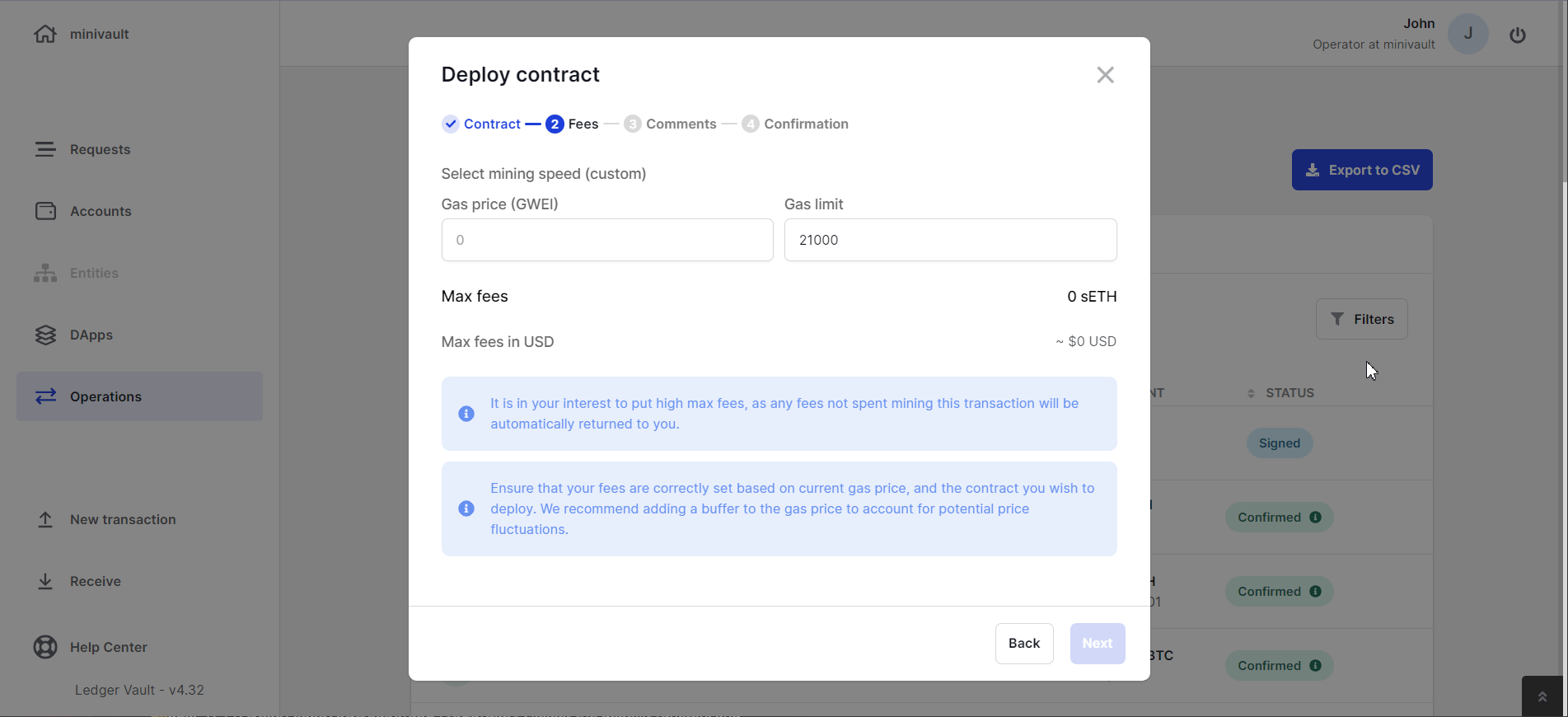Open Requests from the sidebar

click(x=100, y=149)
